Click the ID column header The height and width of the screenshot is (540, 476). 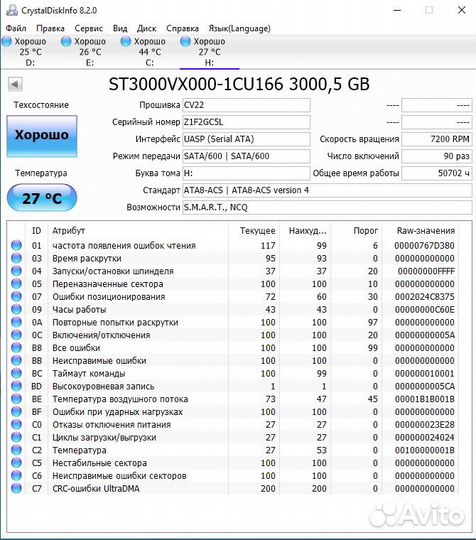[x=37, y=231]
